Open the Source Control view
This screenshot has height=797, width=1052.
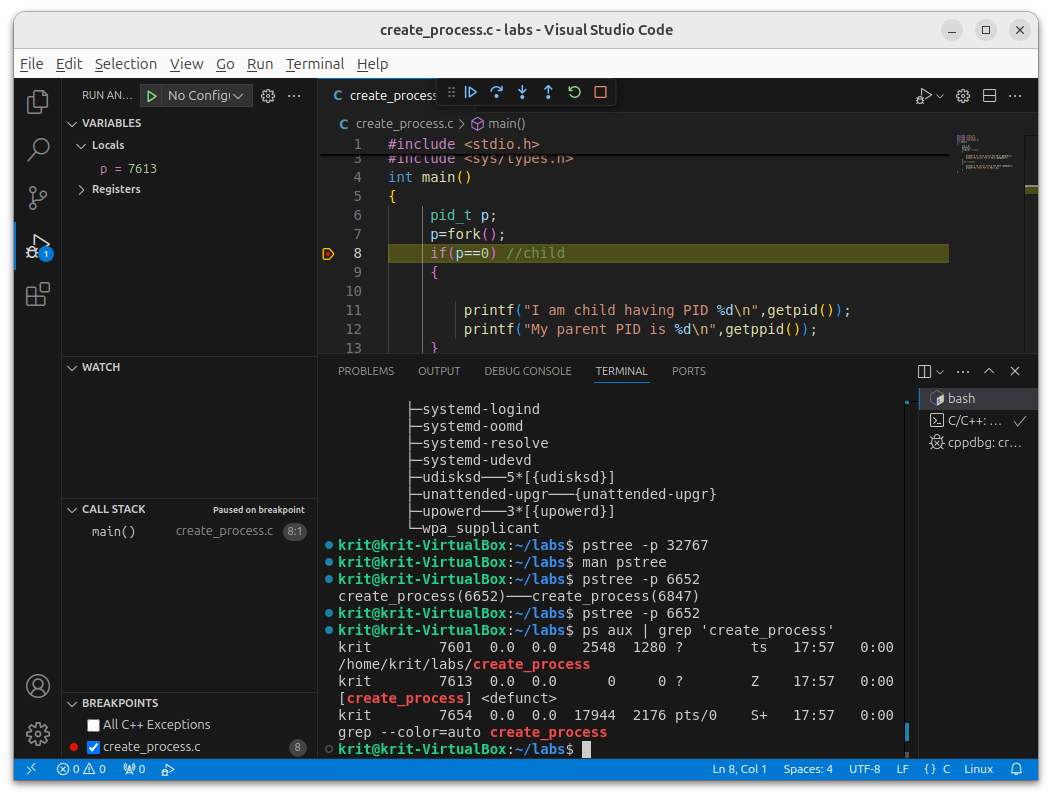38,197
